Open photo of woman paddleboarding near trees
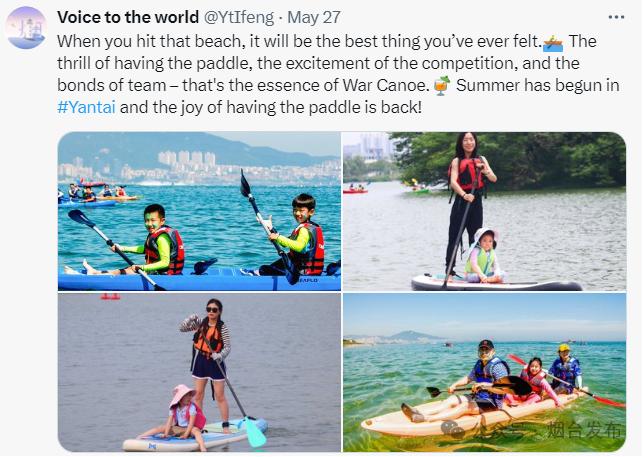643x457 pixels. pos(484,211)
